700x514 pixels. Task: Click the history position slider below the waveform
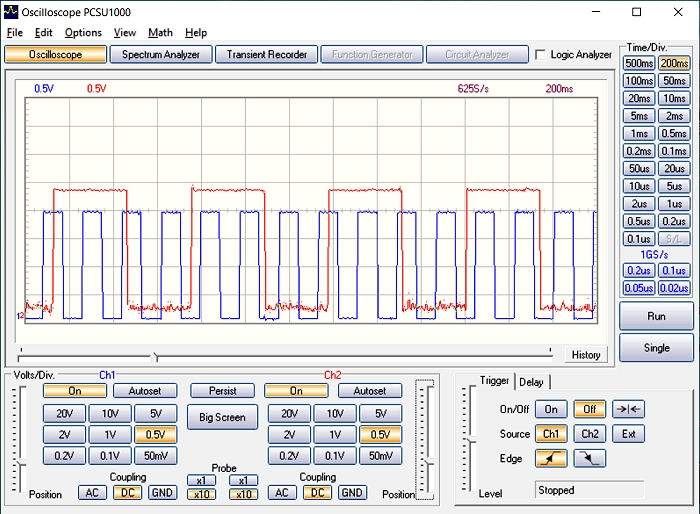[154, 357]
